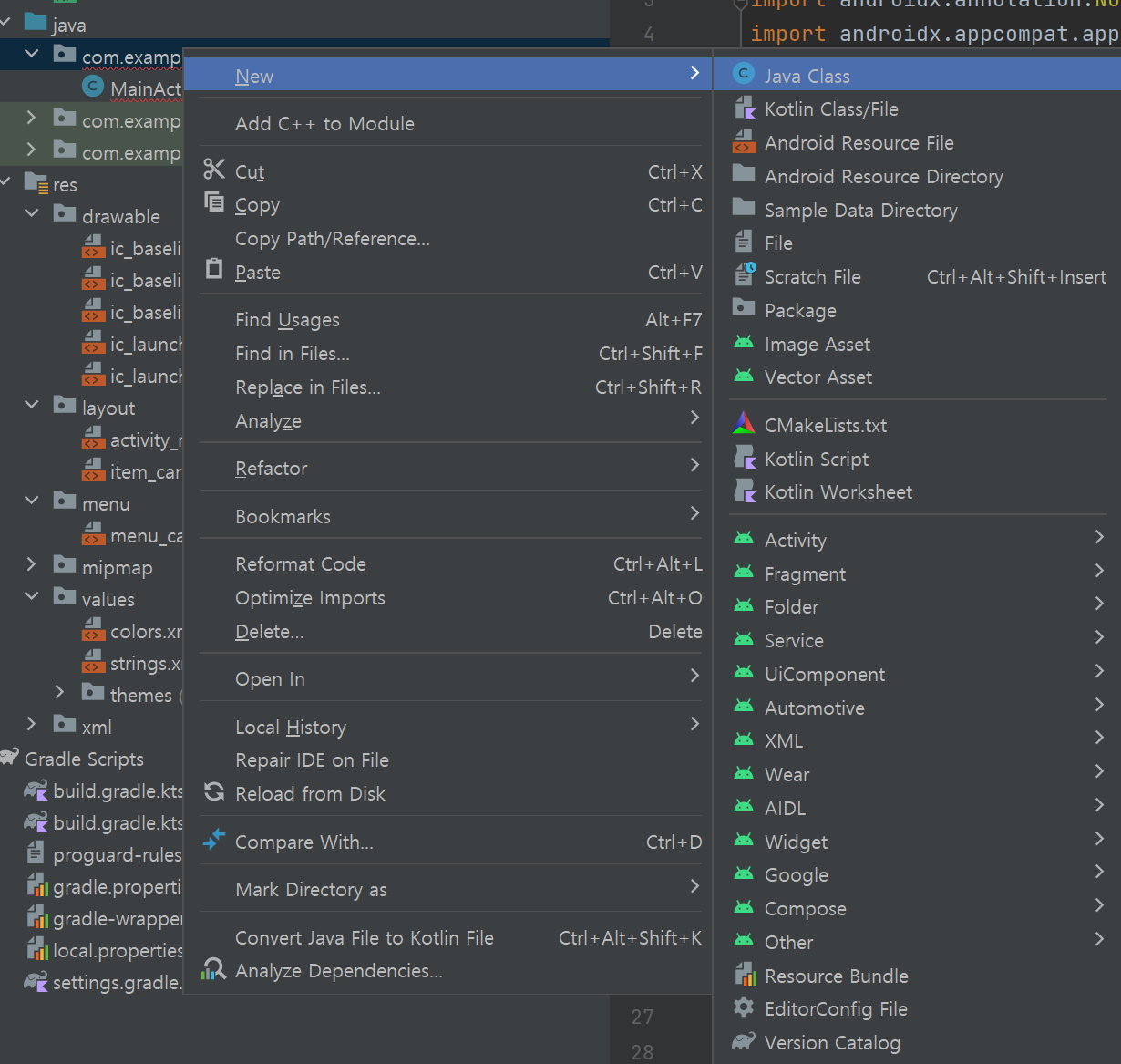Click the Sample Data Directory folder icon
This screenshot has height=1064, width=1121.
tap(744, 209)
